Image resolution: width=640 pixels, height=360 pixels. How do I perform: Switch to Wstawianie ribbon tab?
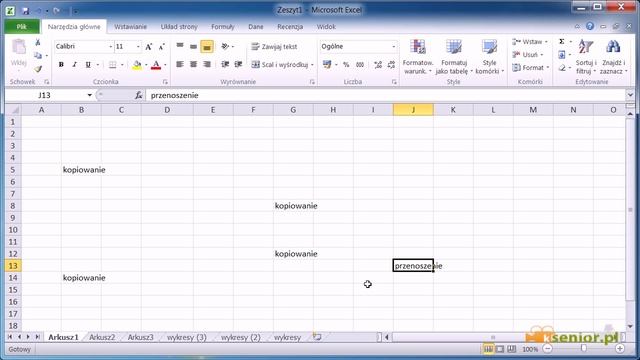click(x=130, y=27)
